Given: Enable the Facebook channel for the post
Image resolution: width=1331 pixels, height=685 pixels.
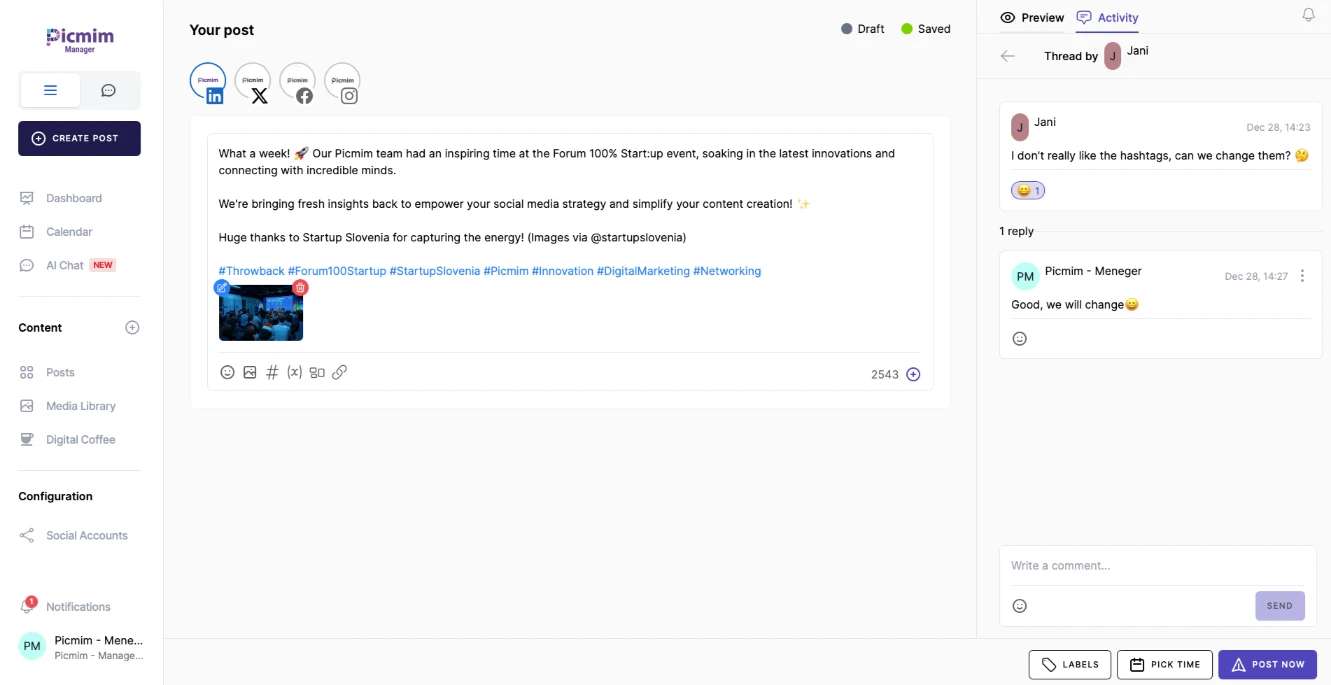Looking at the screenshot, I should 297,81.
